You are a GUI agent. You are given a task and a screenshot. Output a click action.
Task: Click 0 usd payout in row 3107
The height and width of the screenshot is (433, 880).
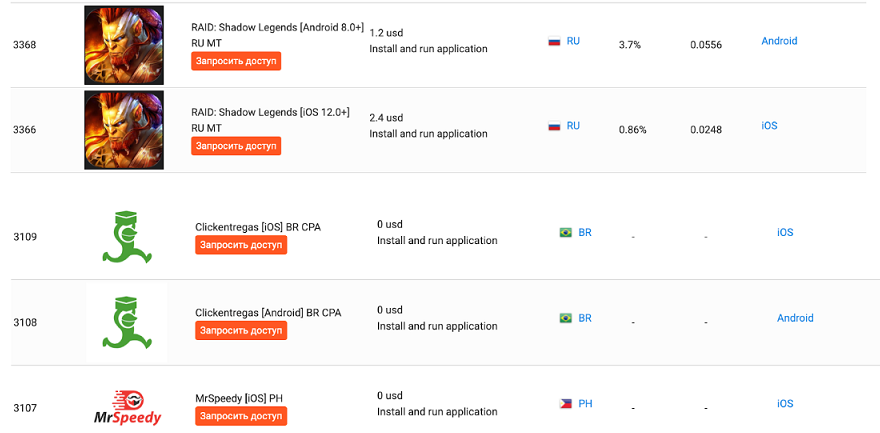tap(390, 395)
